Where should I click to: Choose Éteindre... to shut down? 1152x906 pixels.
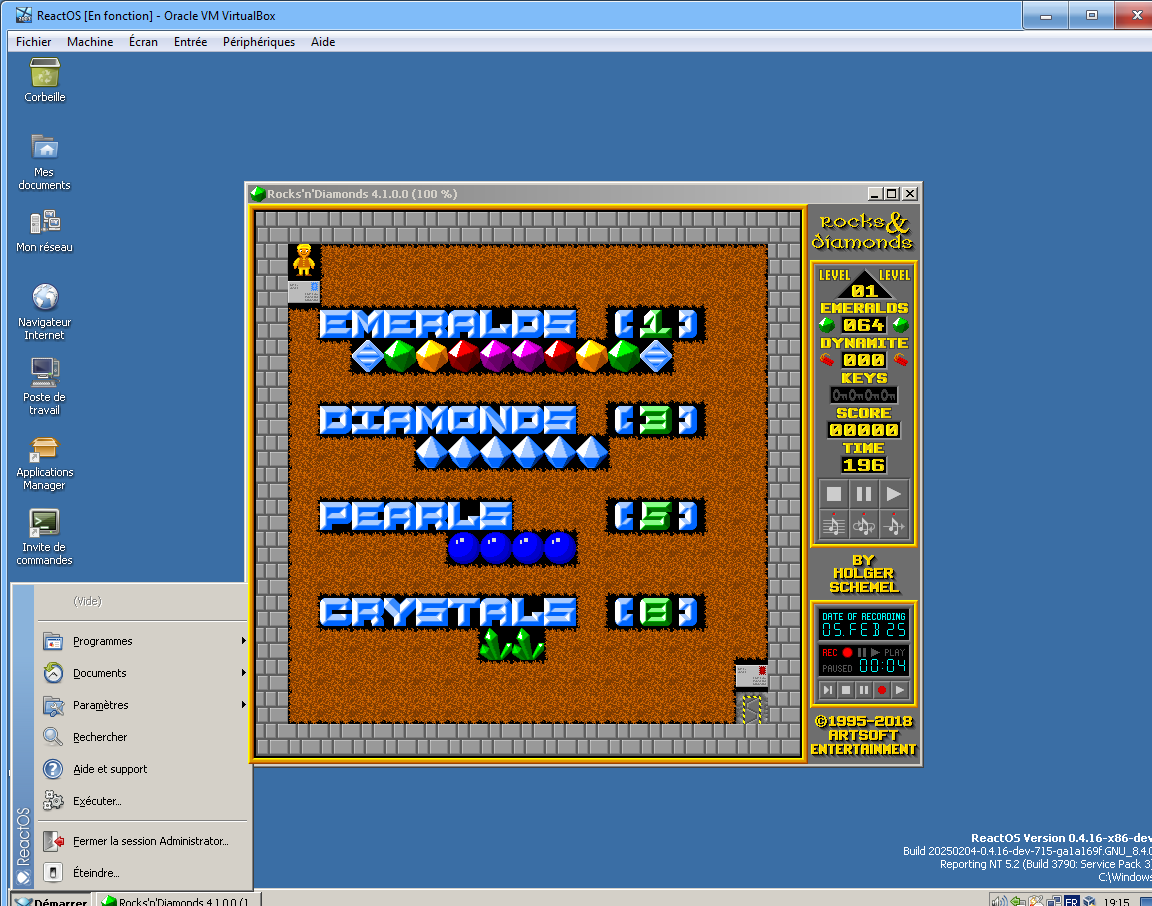(143, 873)
